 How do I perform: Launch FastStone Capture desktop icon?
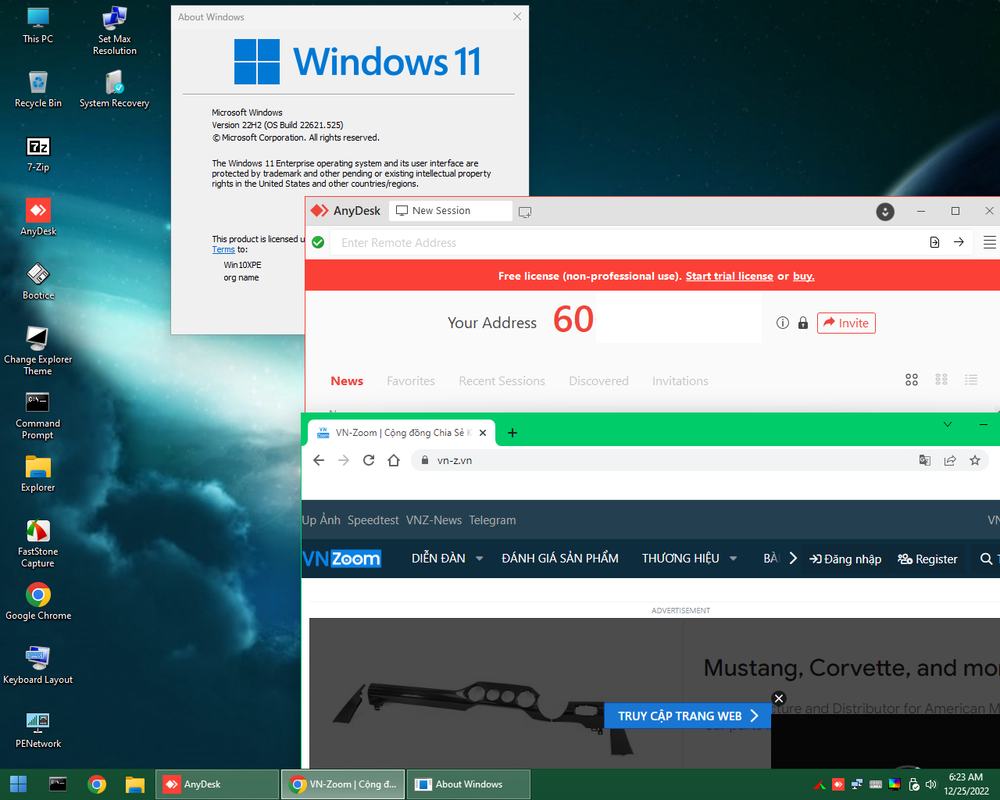[x=38, y=544]
